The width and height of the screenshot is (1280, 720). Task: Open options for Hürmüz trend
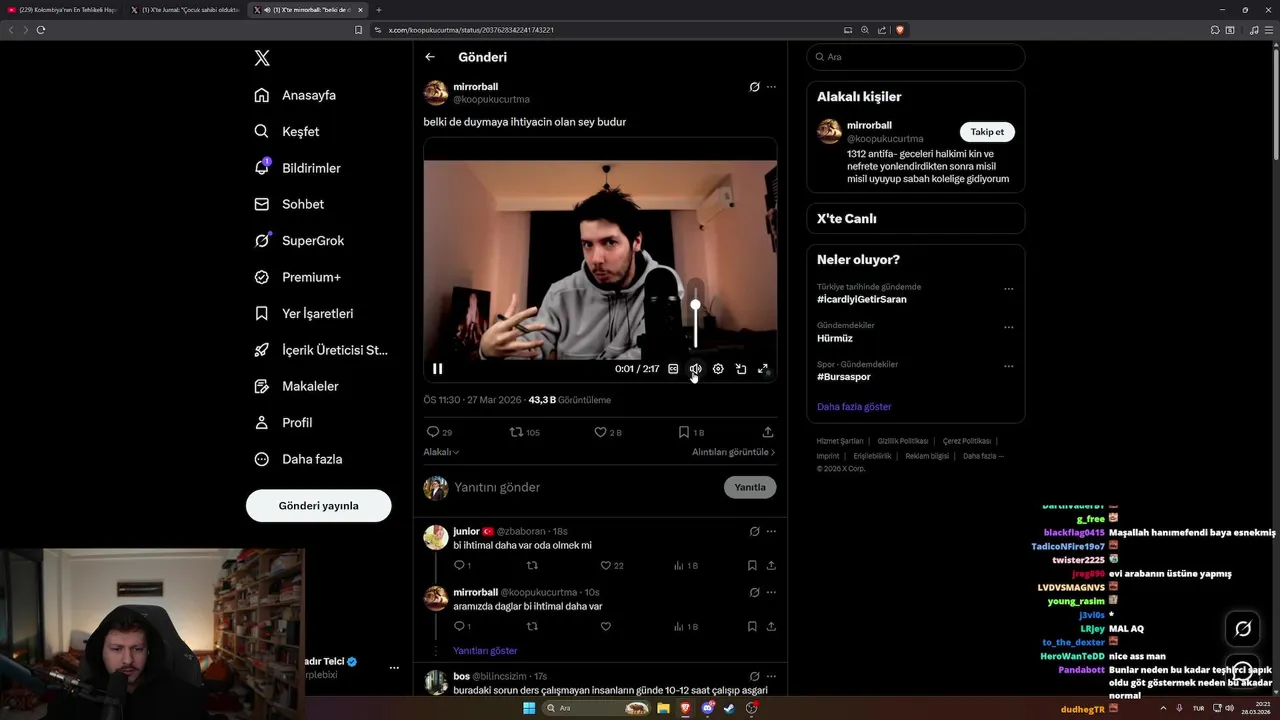tap(1008, 327)
